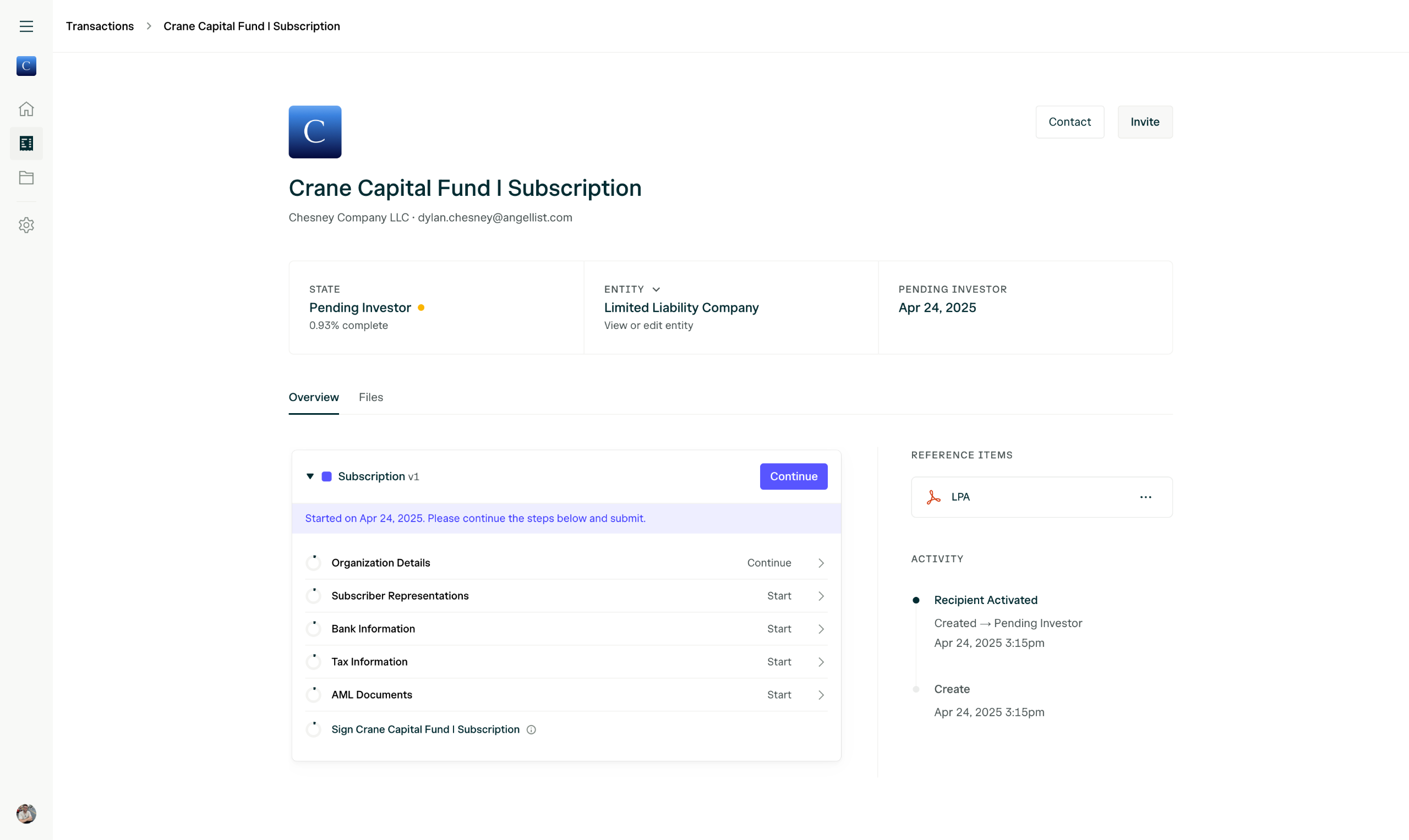Screen dimensions: 1409x840
Task: Open the Settings gear icon
Action: [x=26, y=226]
